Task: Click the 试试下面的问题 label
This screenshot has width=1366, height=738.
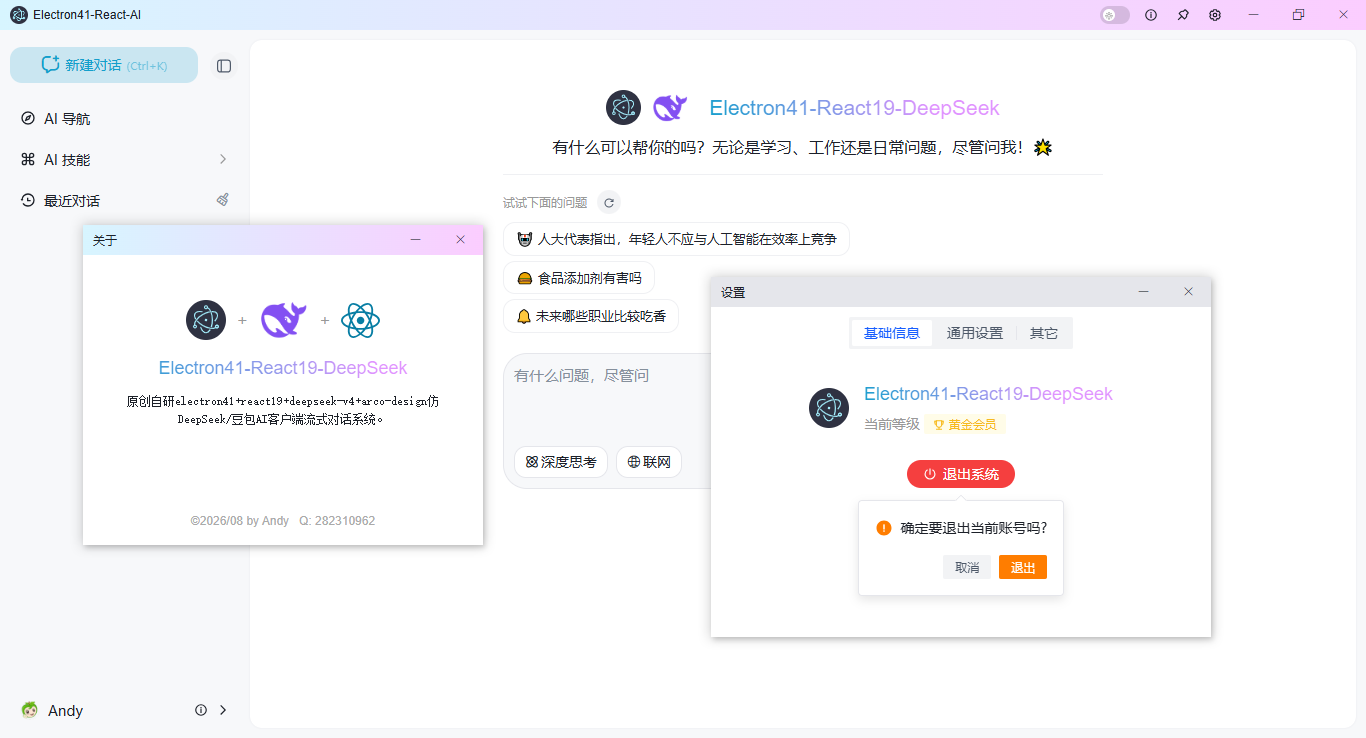Action: point(545,203)
